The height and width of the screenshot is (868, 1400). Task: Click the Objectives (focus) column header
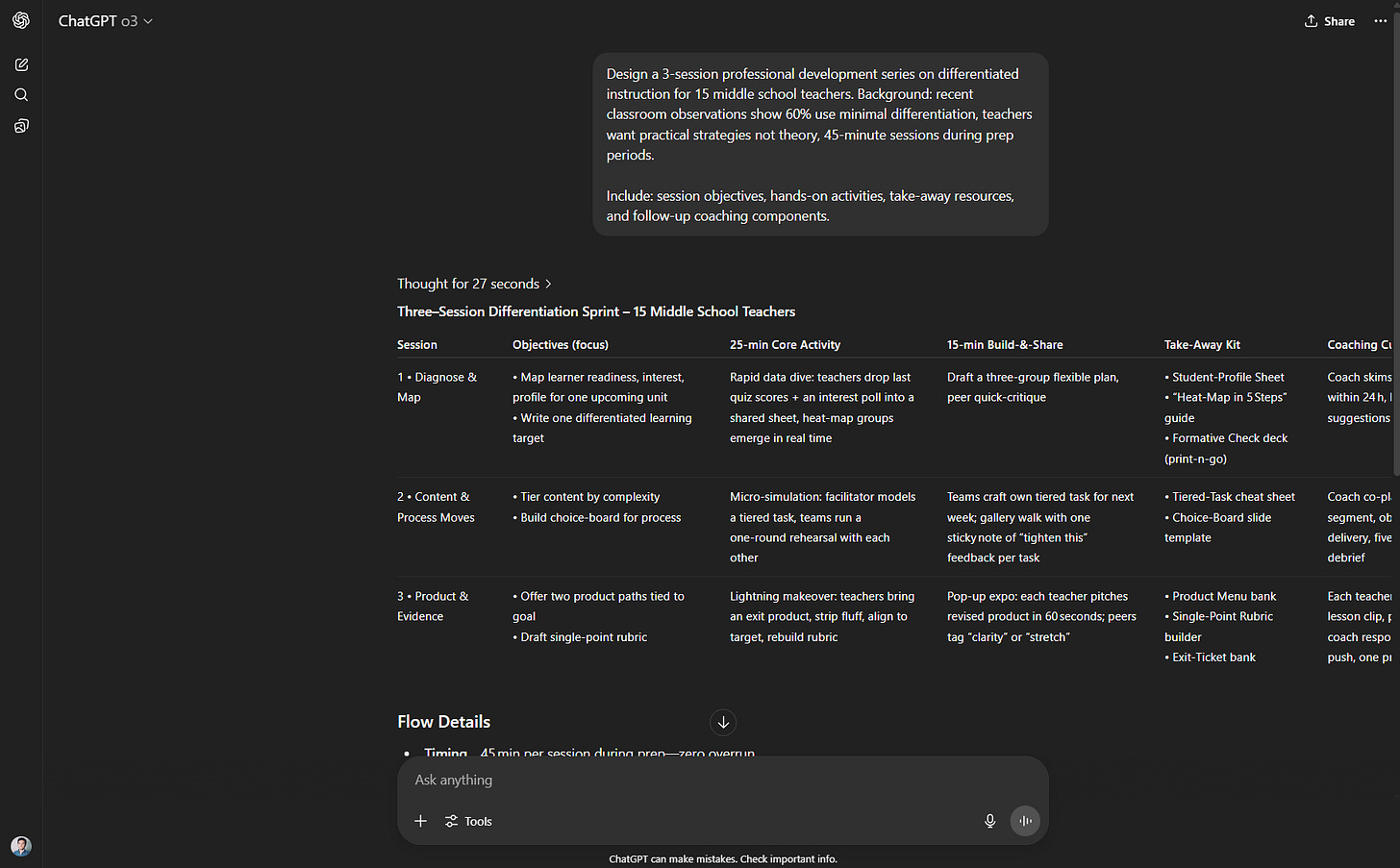click(561, 344)
